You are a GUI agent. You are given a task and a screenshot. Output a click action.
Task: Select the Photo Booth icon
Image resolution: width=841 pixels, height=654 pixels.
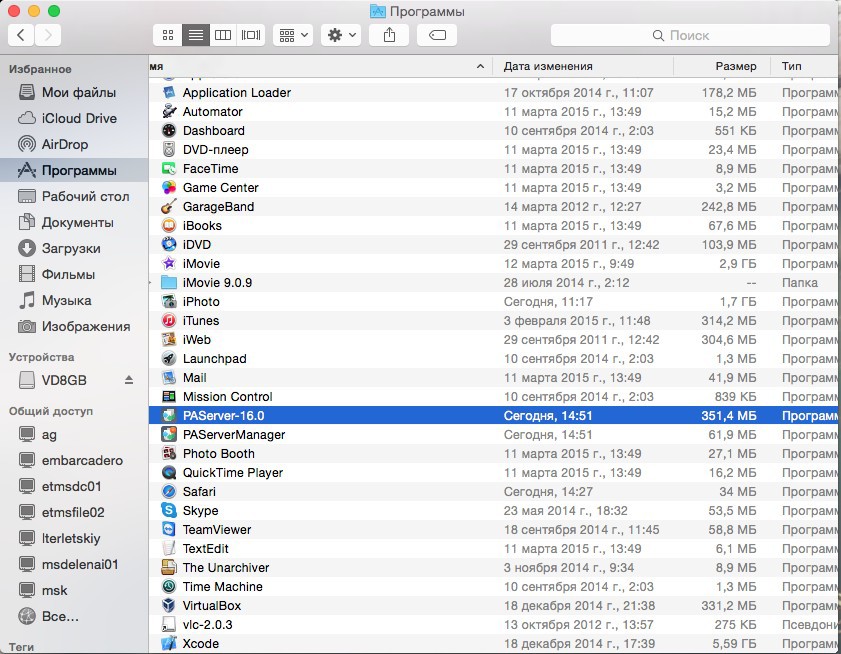click(168, 453)
